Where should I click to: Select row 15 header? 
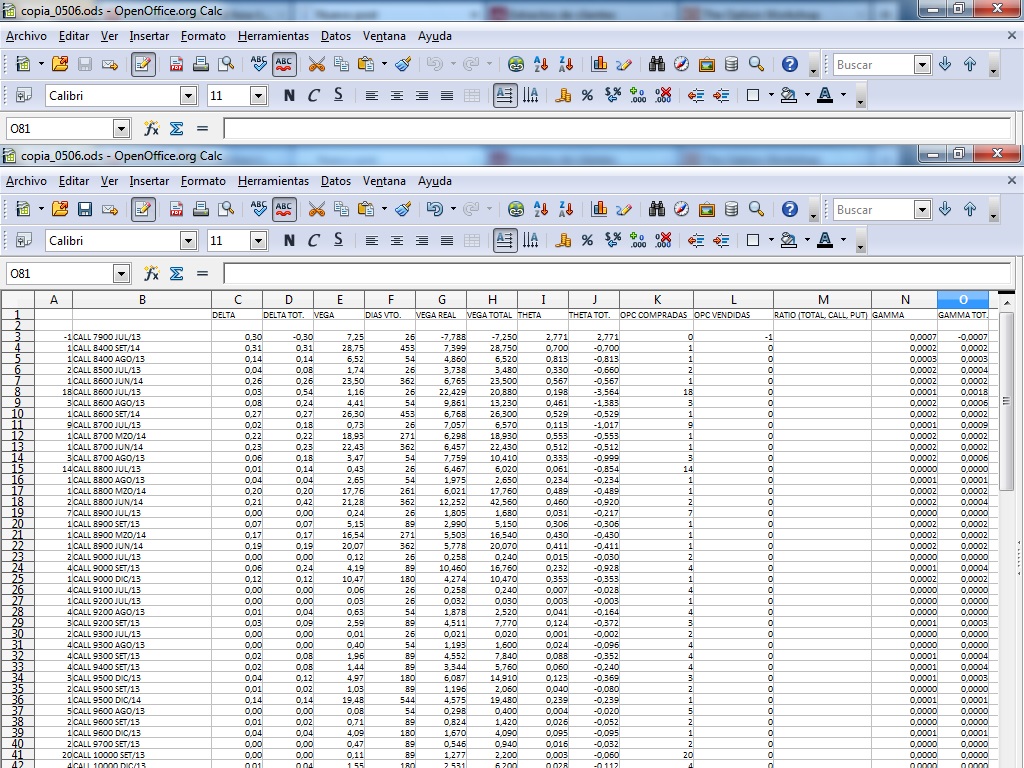pos(17,469)
